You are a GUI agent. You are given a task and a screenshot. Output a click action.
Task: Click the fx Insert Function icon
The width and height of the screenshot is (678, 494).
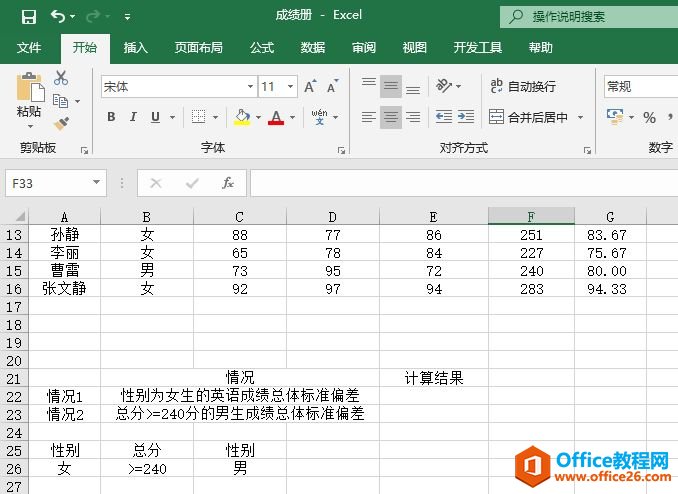(x=228, y=183)
